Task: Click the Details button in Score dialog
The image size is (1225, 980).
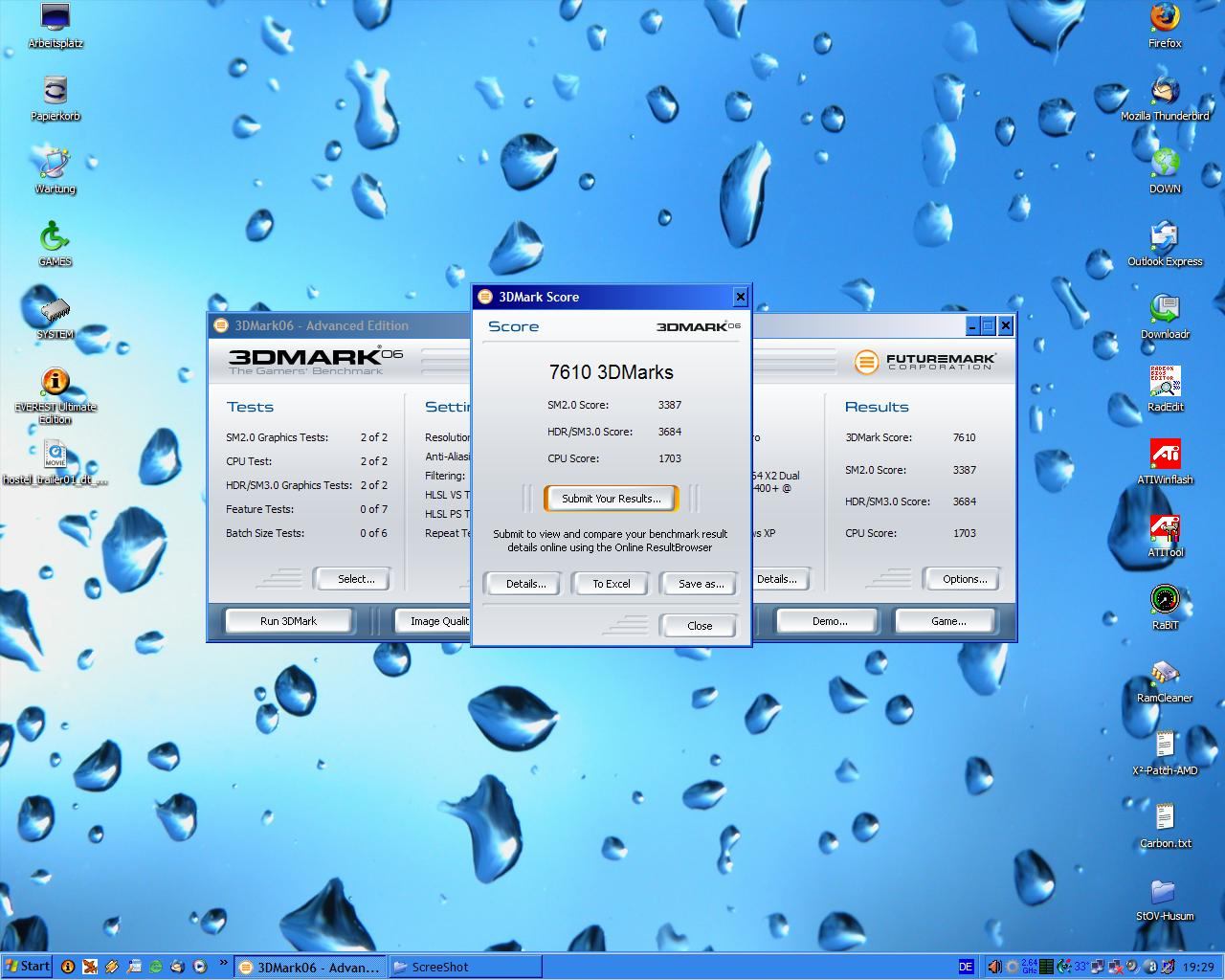Action: pyautogui.click(x=525, y=584)
